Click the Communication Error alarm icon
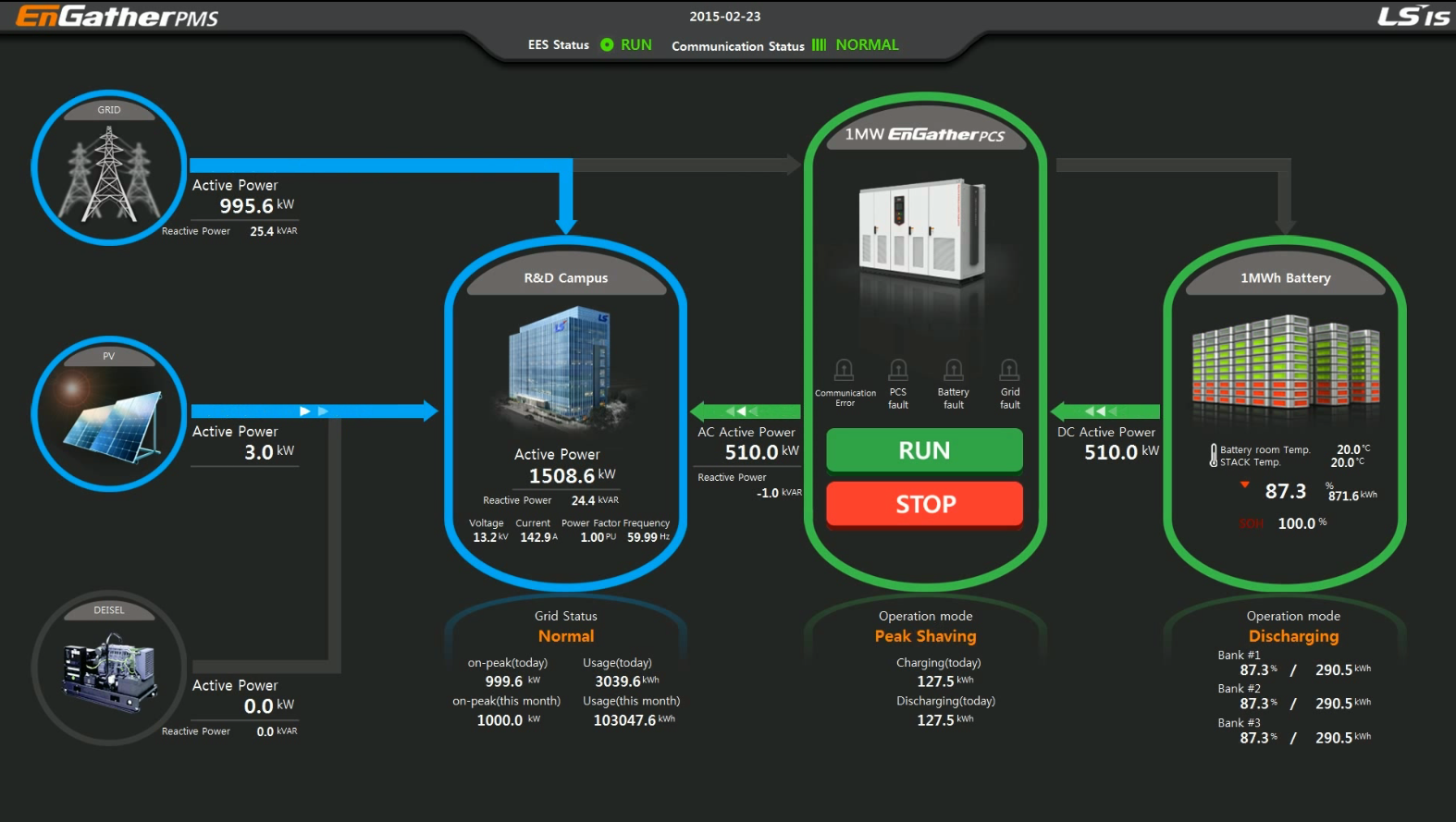Image resolution: width=1456 pixels, height=822 pixels. coord(845,370)
